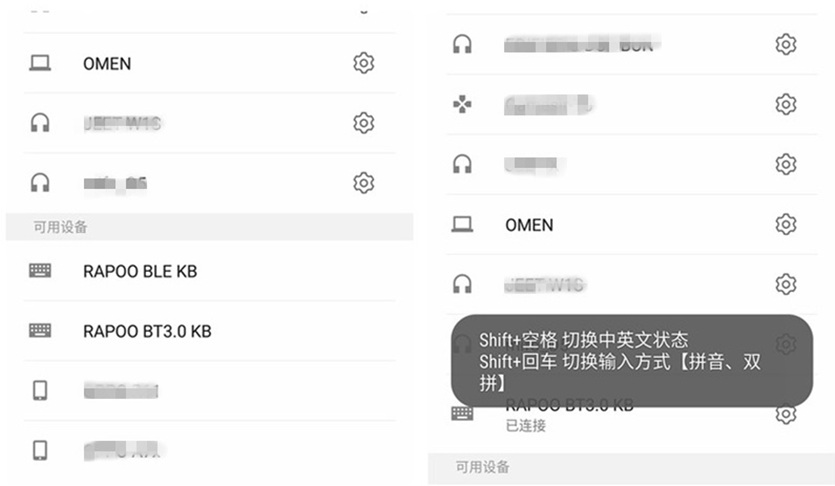Tap first blurred phone device in available list
Image resolution: width=835 pixels, height=486 pixels.
coord(210,391)
